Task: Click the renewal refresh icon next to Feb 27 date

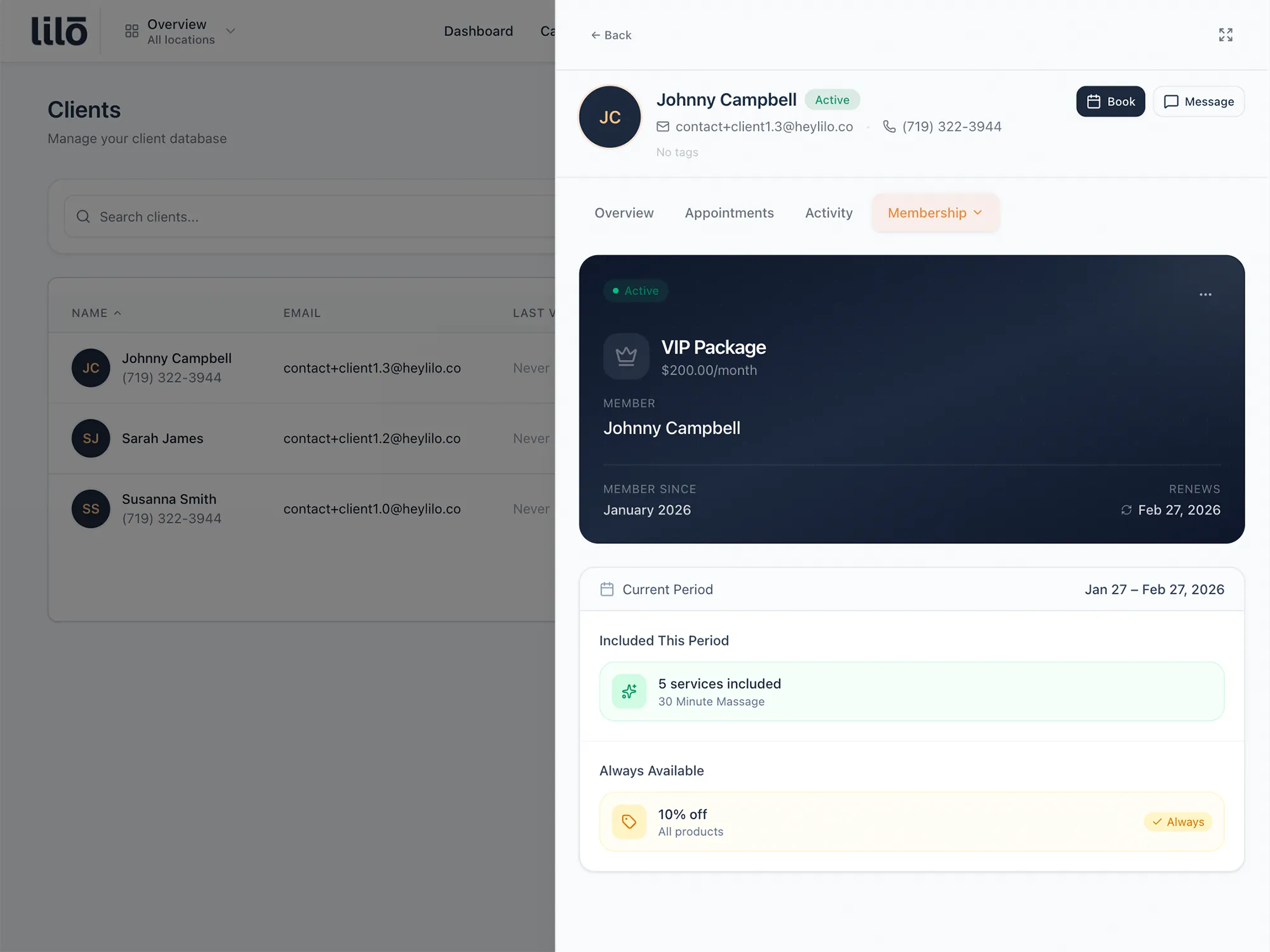Action: (1126, 510)
